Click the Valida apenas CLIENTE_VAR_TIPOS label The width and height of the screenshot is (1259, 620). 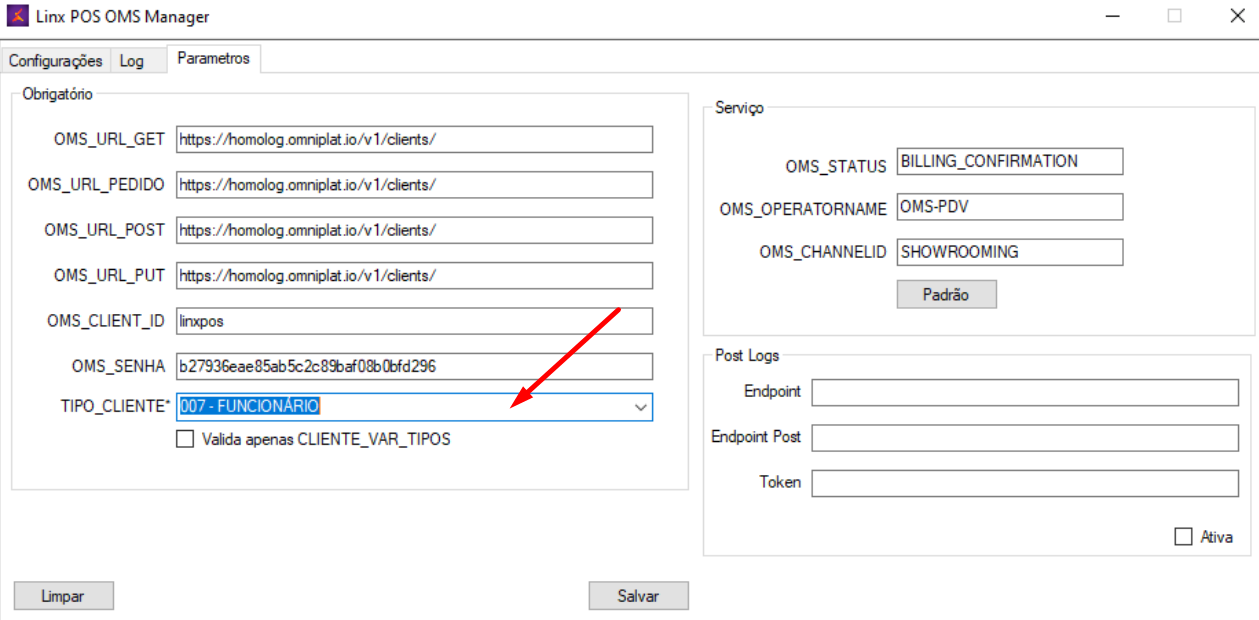(x=326, y=439)
